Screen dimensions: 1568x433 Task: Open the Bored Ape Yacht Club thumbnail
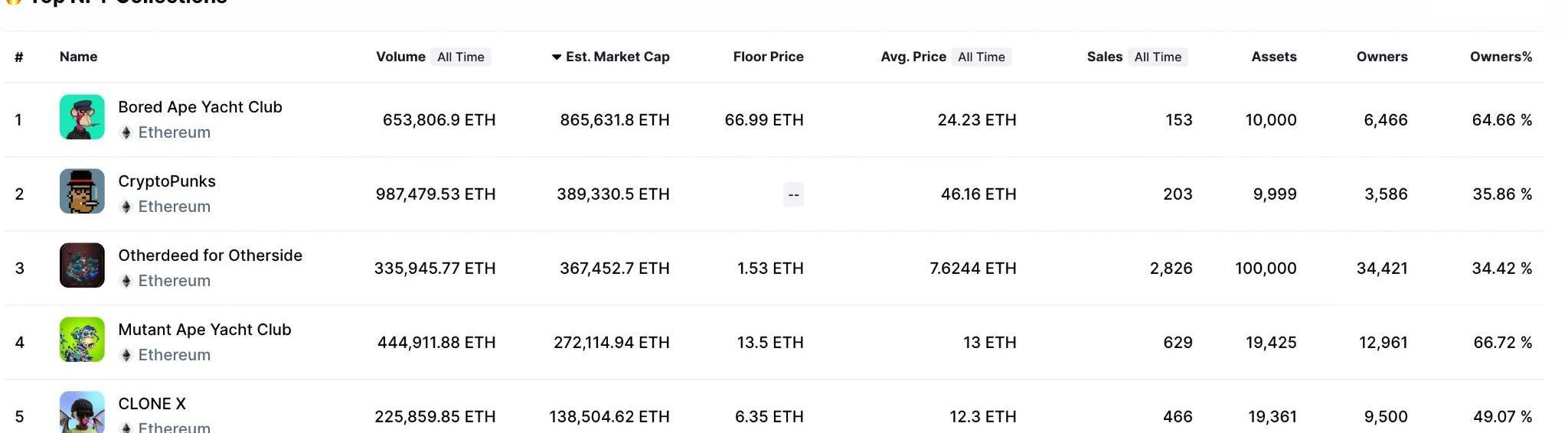pos(82,117)
